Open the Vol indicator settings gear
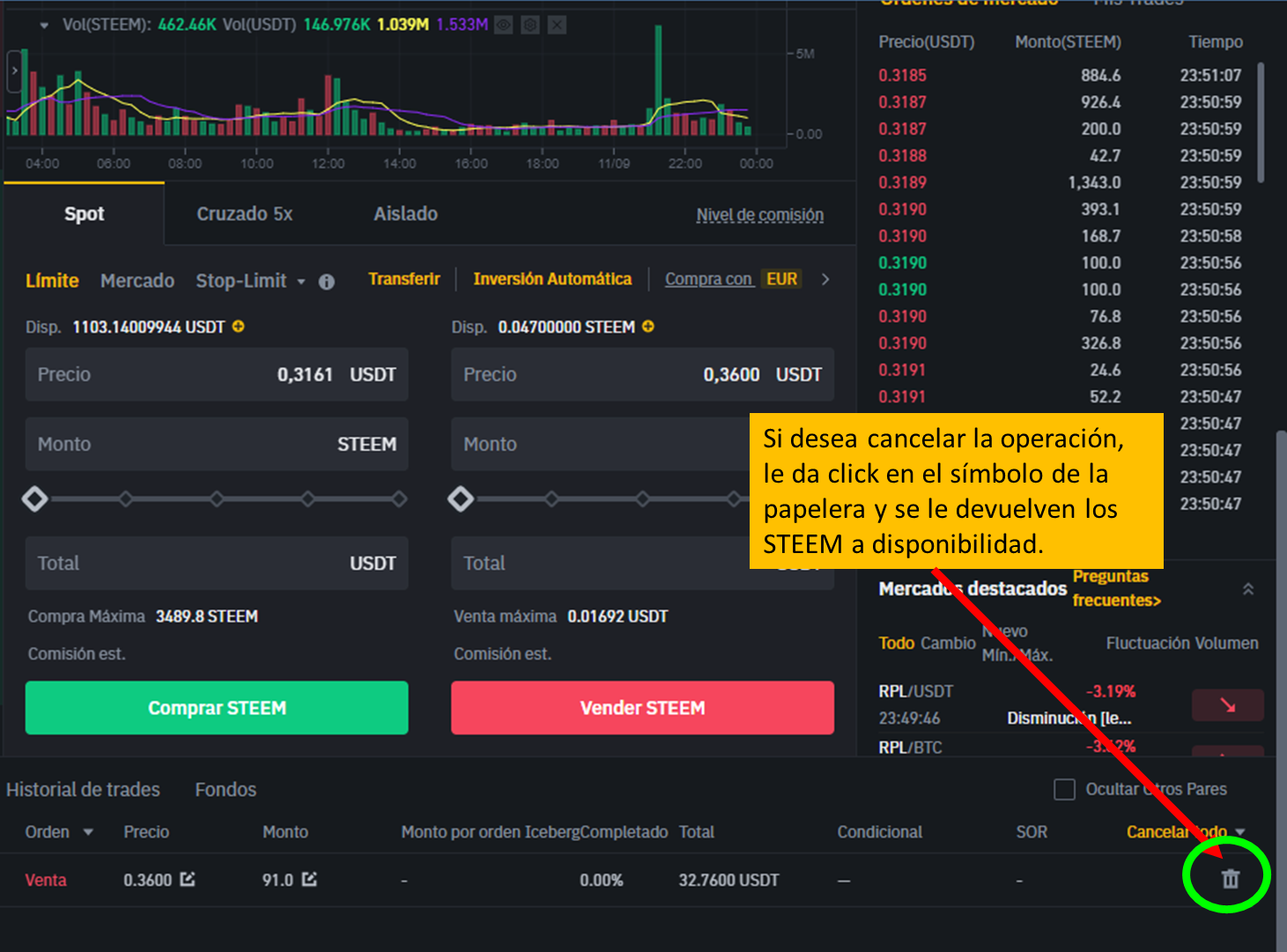This screenshot has height=952, width=1287. point(530,25)
